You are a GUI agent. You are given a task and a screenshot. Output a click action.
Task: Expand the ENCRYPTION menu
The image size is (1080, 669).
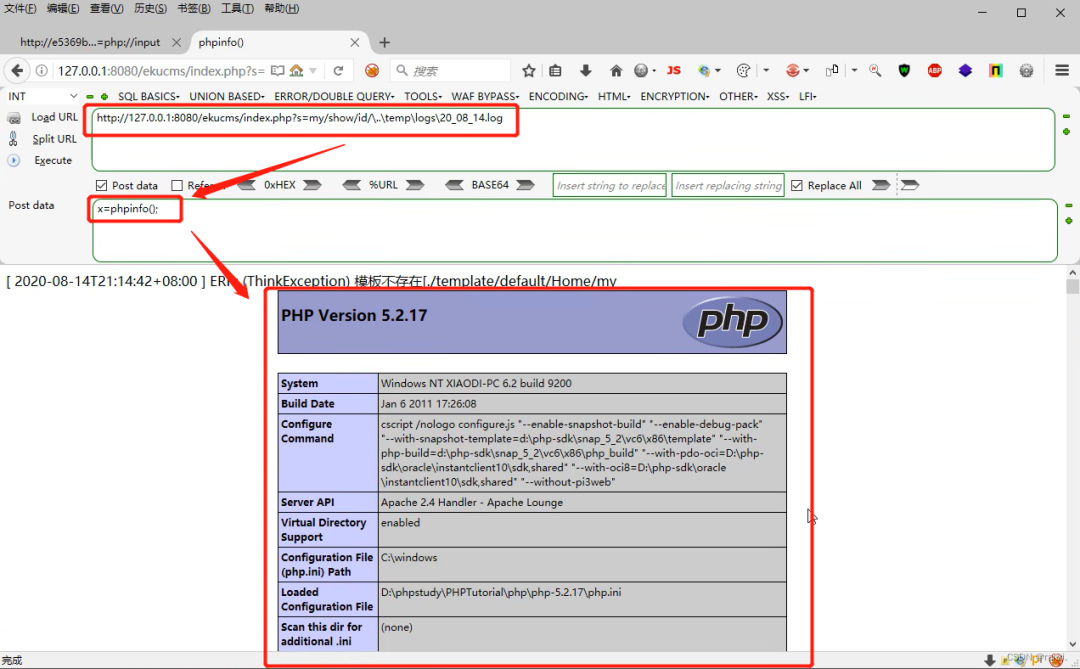tap(674, 96)
